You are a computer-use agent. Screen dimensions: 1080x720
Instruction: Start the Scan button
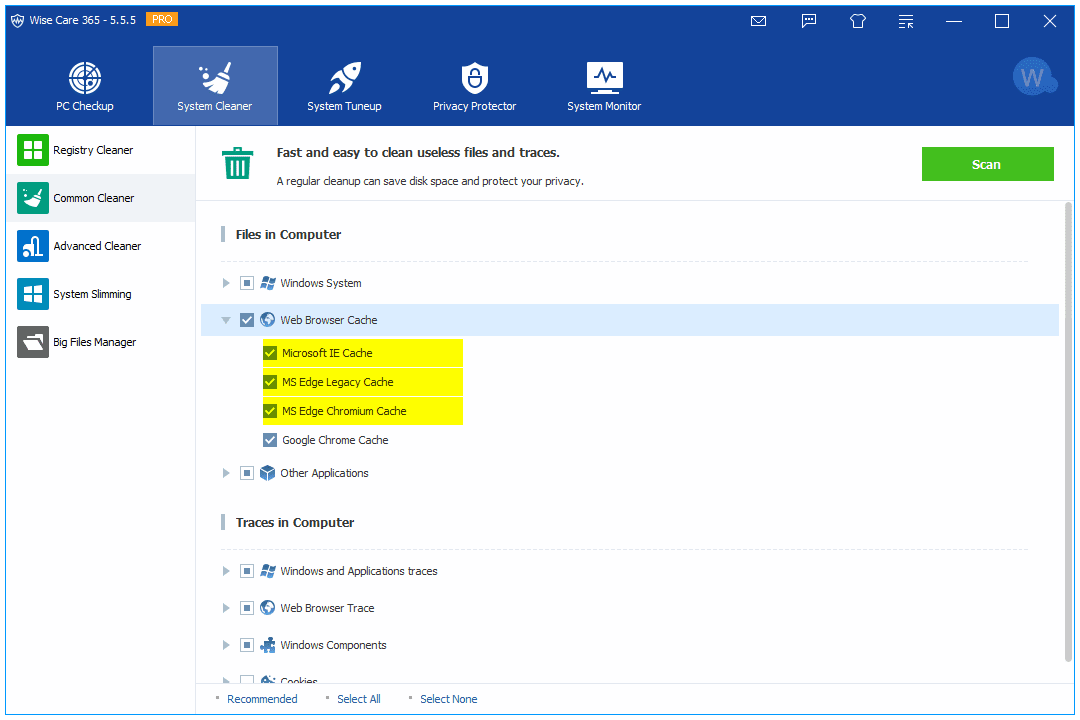tap(987, 164)
